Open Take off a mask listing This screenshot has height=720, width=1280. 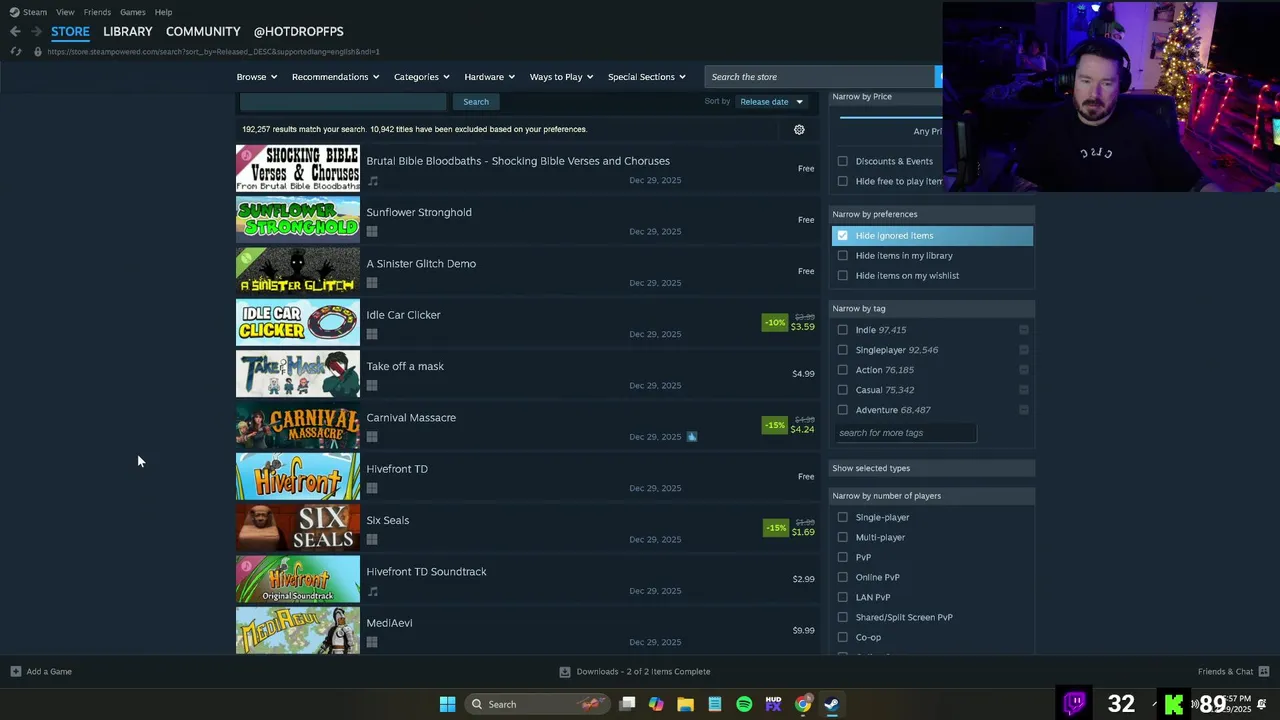[x=528, y=374]
